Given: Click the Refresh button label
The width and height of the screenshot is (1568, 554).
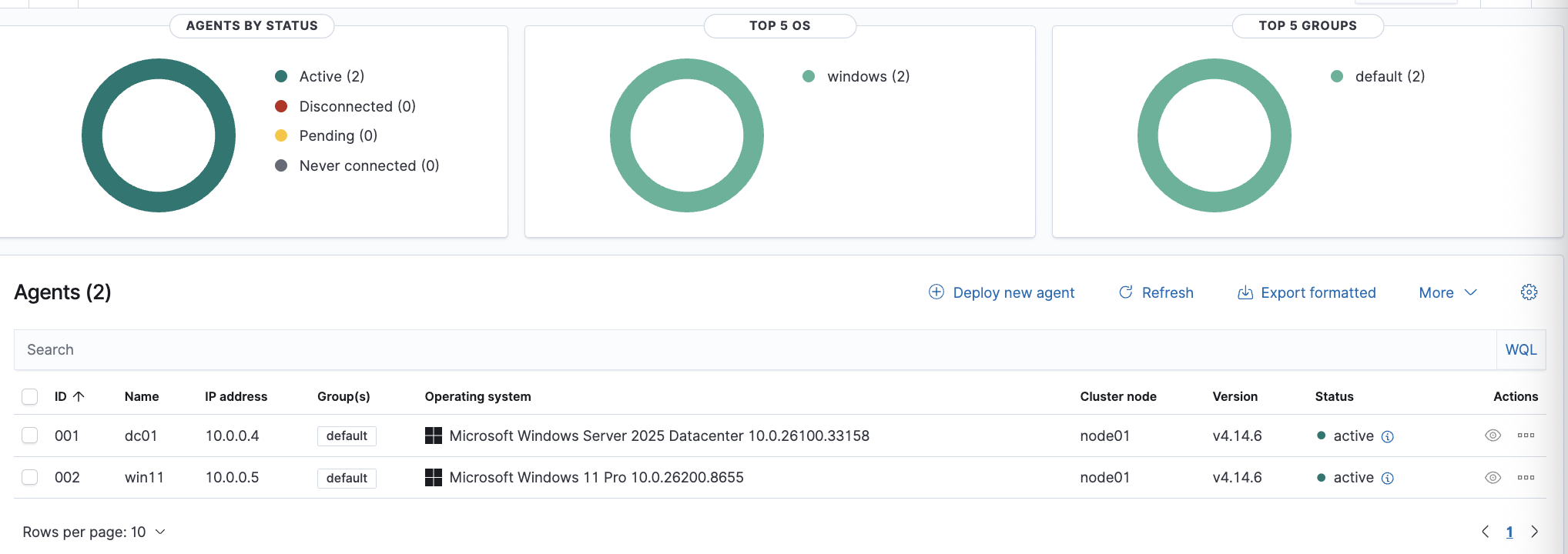Looking at the screenshot, I should [1168, 292].
